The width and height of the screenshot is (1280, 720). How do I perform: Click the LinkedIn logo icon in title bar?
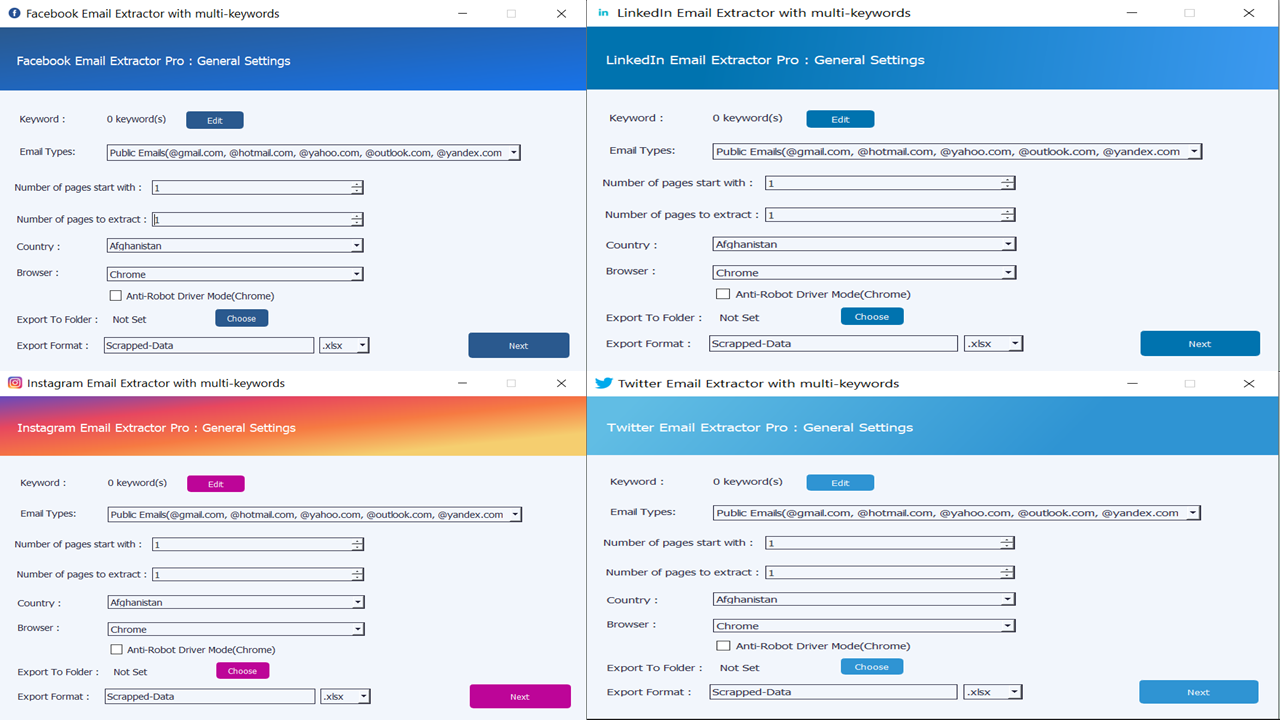603,13
